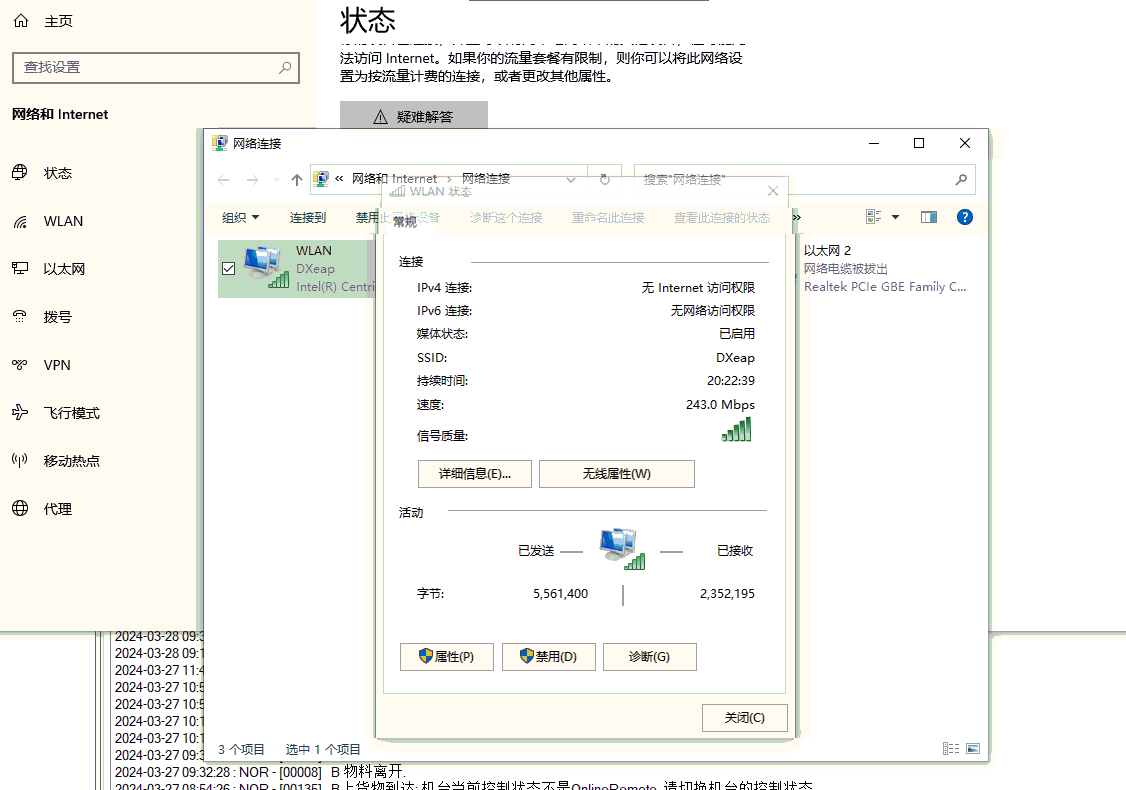Image resolution: width=1126 pixels, height=790 pixels.
Task: Select the 常规 tab in WLAN 状态
Action: 405,222
